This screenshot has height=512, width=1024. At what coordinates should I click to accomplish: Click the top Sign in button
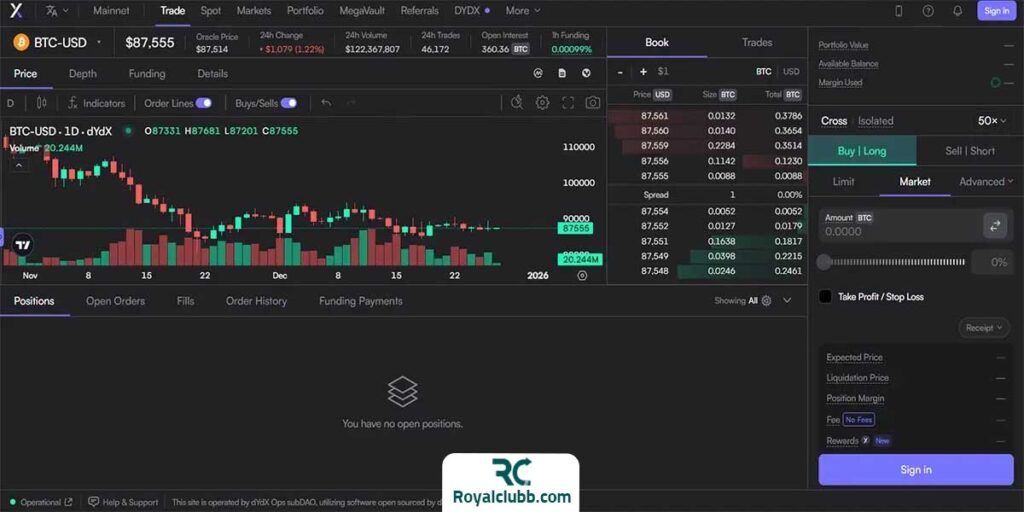(x=997, y=10)
